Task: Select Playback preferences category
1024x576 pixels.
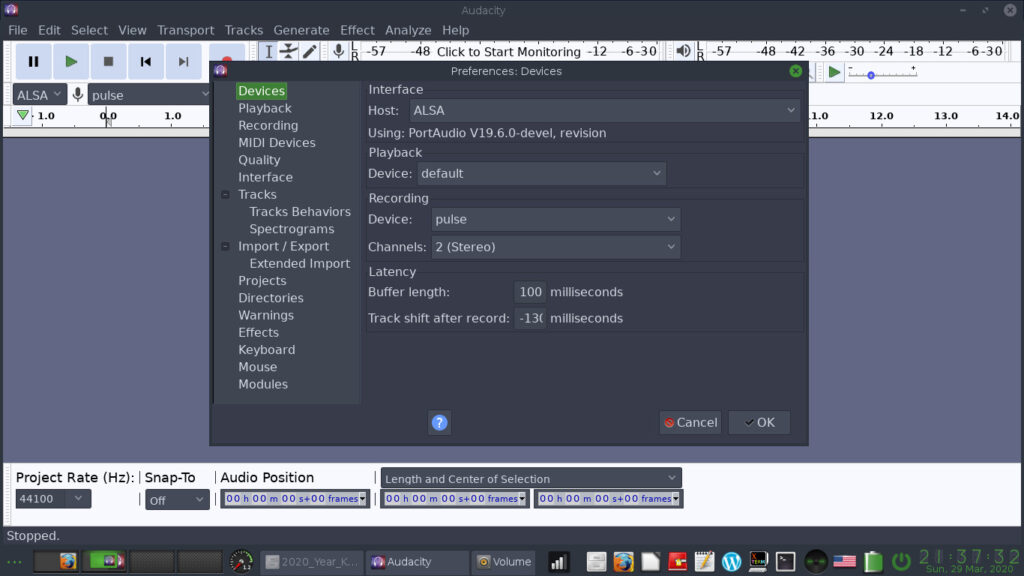Action: pyautogui.click(x=264, y=108)
